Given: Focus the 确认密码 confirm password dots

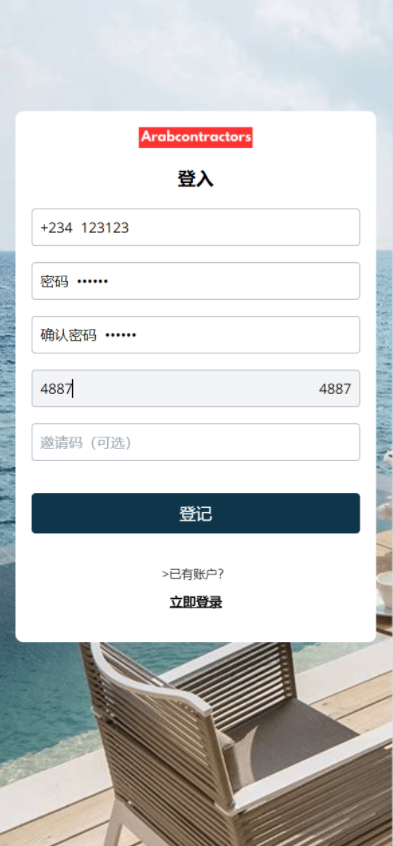Looking at the screenshot, I should 229,335.
